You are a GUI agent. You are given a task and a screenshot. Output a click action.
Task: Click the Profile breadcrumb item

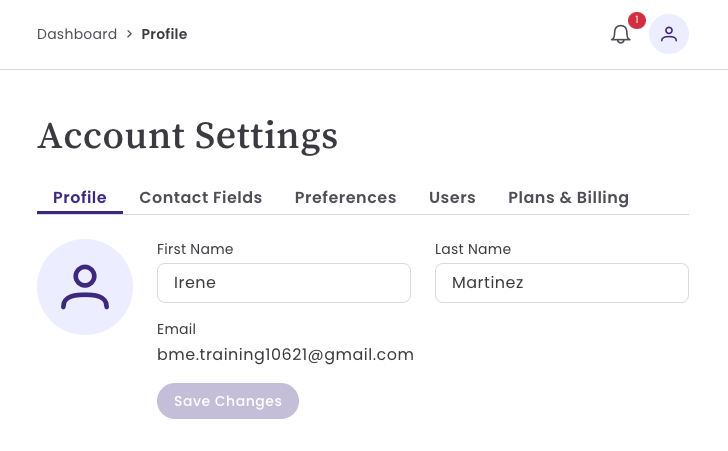point(164,34)
